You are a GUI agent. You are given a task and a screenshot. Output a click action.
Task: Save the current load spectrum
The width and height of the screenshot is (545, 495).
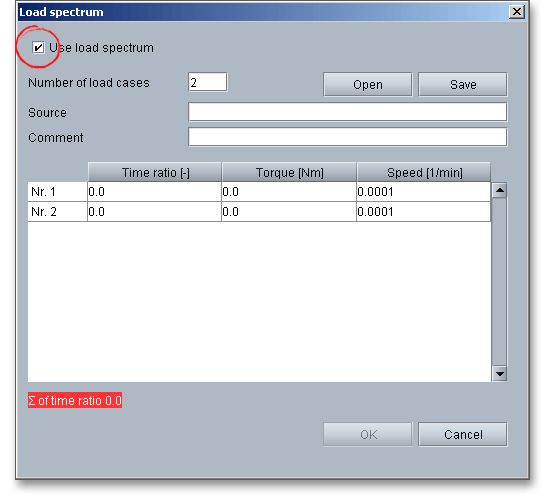click(463, 84)
